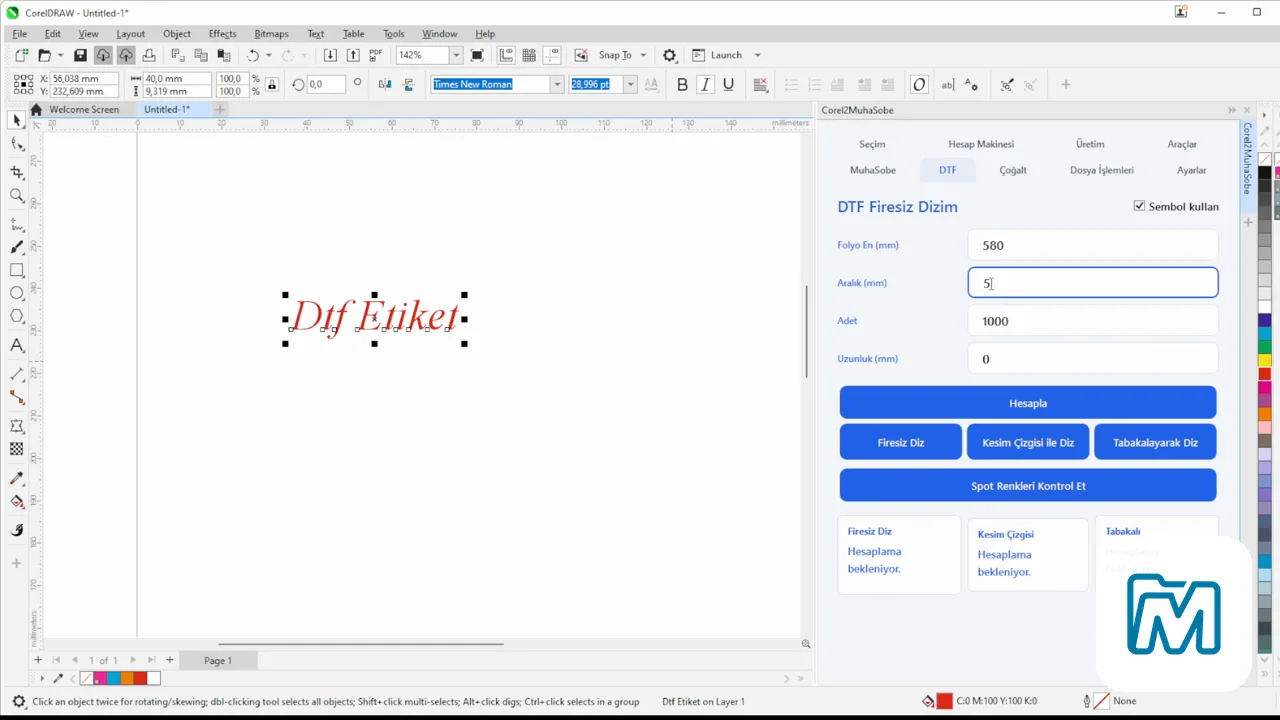
Task: Activate the Crop tool
Action: click(x=16, y=172)
